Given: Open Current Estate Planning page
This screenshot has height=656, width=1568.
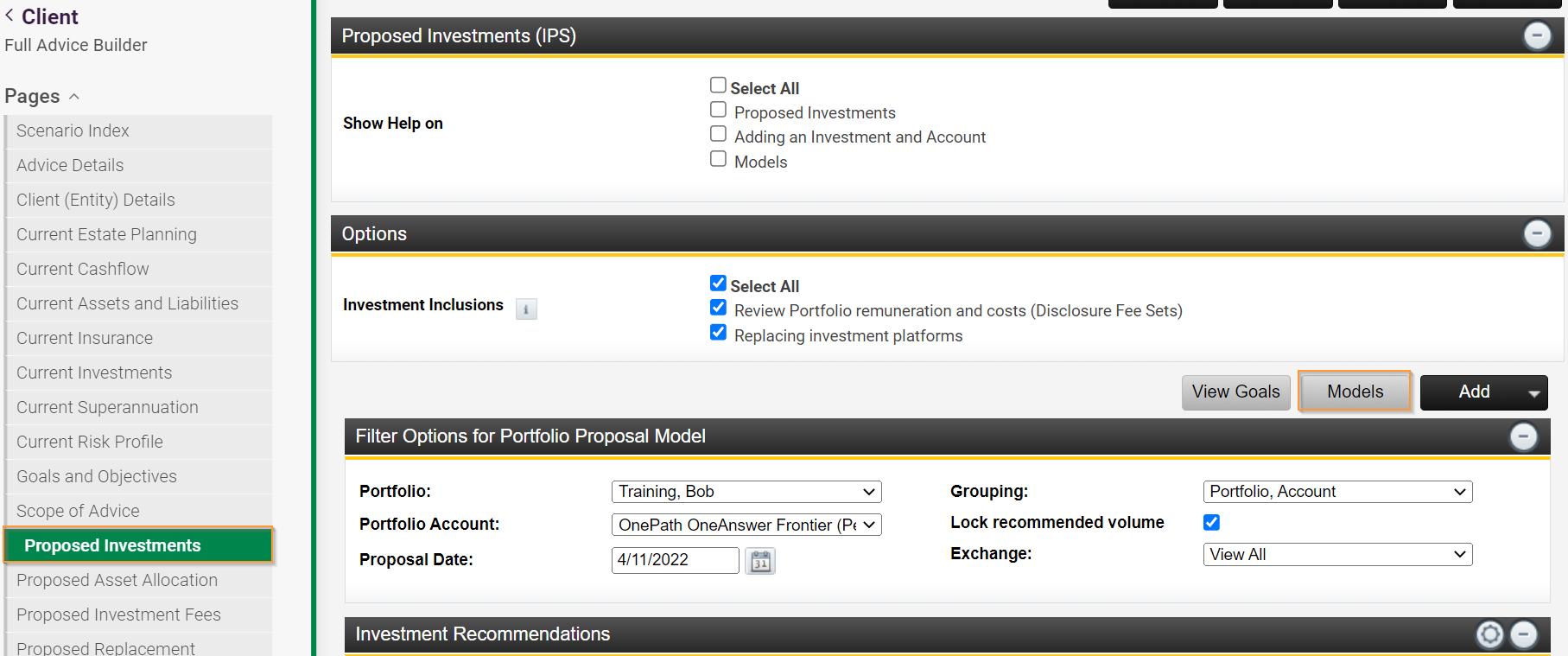Looking at the screenshot, I should [x=139, y=235].
